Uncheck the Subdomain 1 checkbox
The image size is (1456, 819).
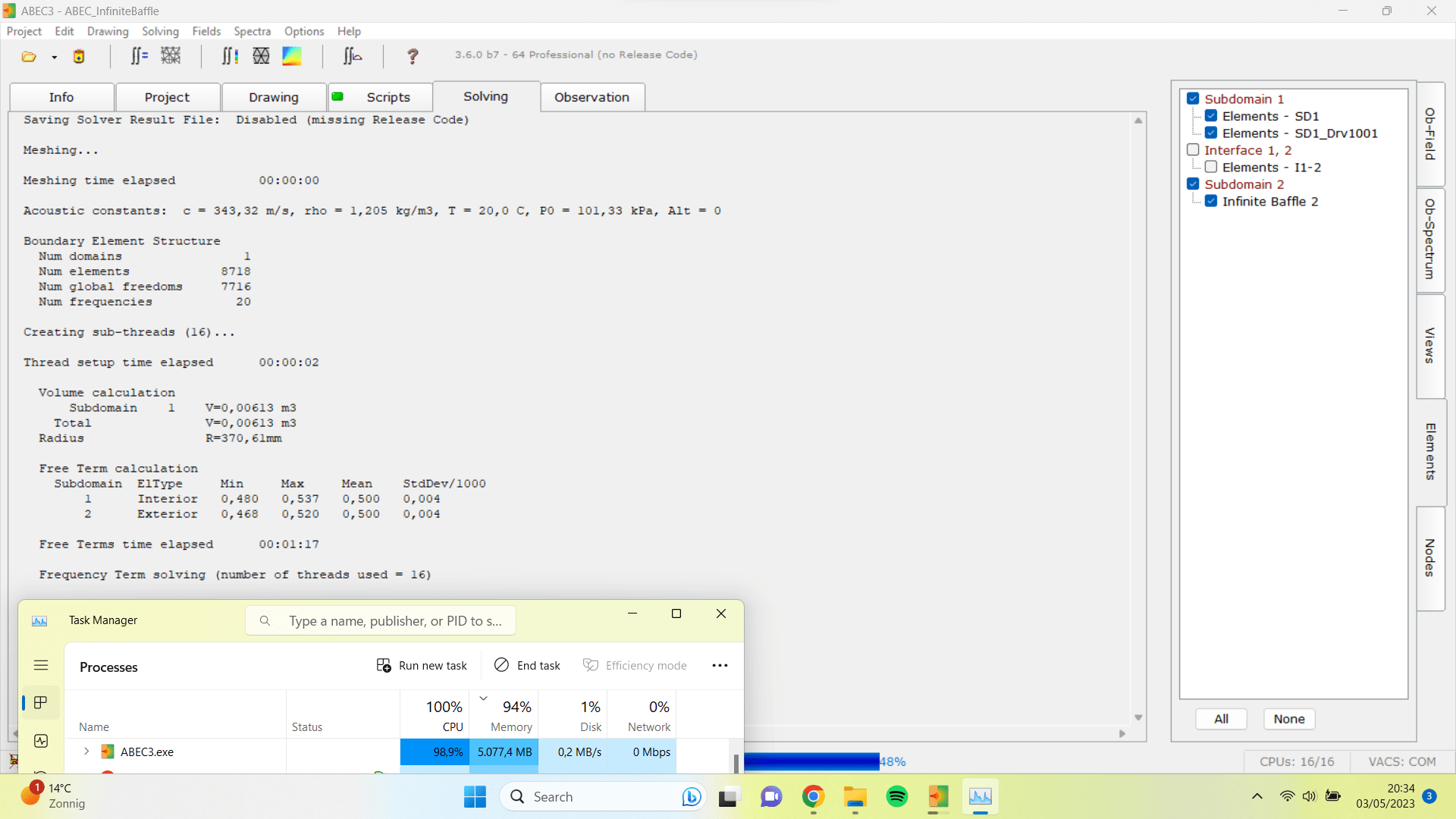[x=1193, y=99]
